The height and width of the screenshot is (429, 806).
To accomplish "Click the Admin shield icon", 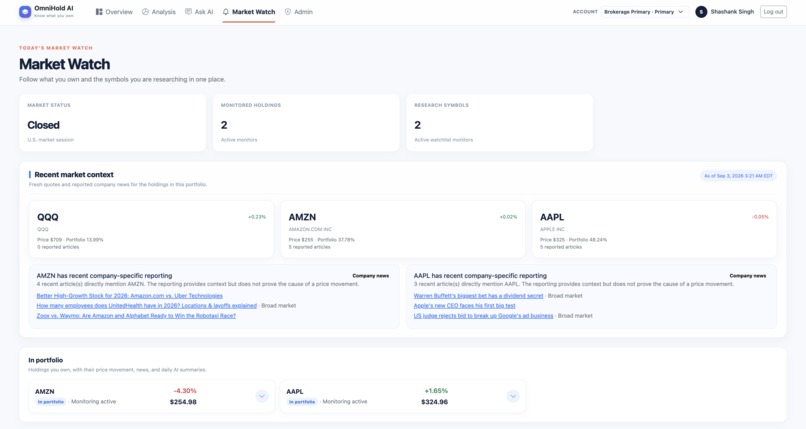I will [x=288, y=12].
